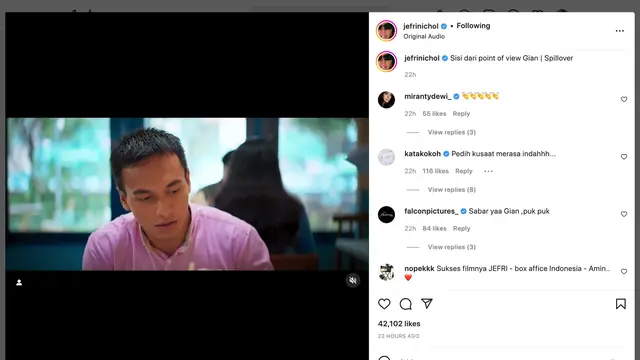Show tagged people icon on video
640x360 pixels.
click(19, 282)
